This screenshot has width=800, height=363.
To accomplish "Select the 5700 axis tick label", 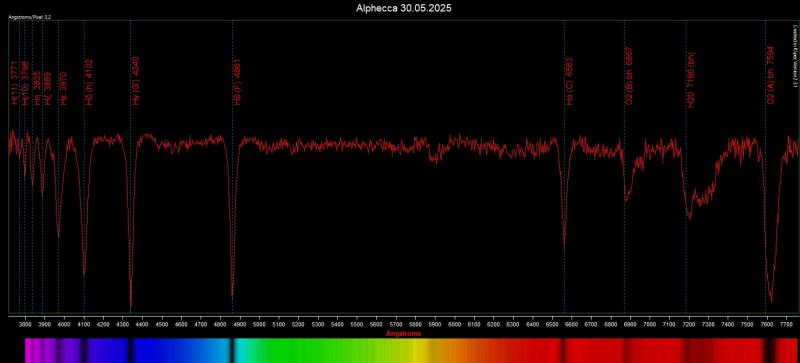I will (396, 324).
